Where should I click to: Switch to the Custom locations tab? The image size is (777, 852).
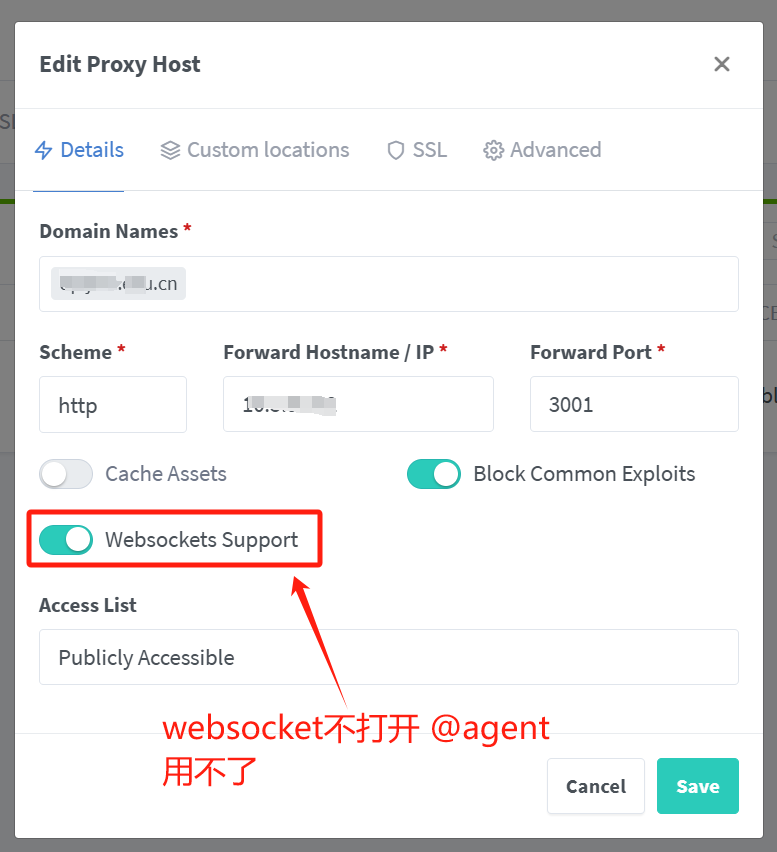(x=255, y=150)
